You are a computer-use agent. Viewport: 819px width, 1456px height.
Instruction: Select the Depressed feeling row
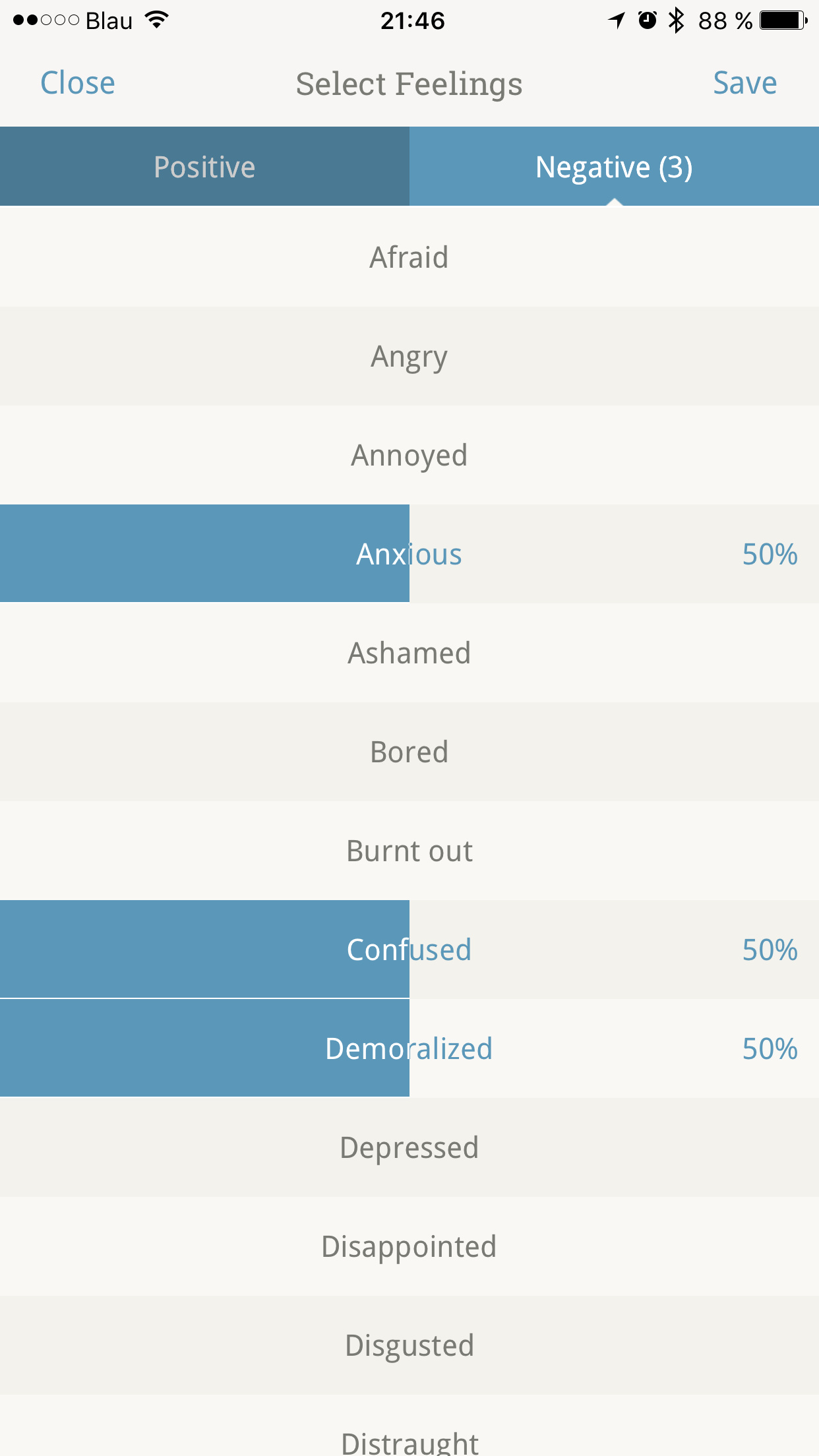[x=409, y=1147]
